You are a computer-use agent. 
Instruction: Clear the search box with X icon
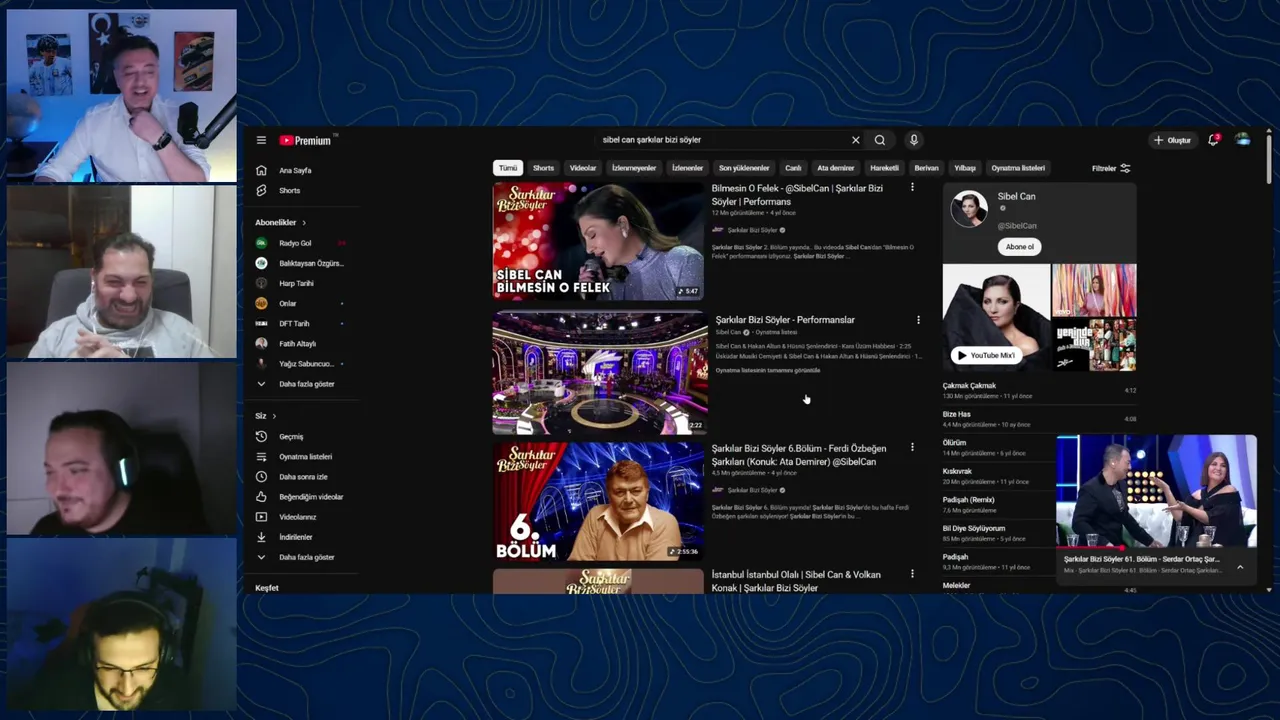[855, 140]
